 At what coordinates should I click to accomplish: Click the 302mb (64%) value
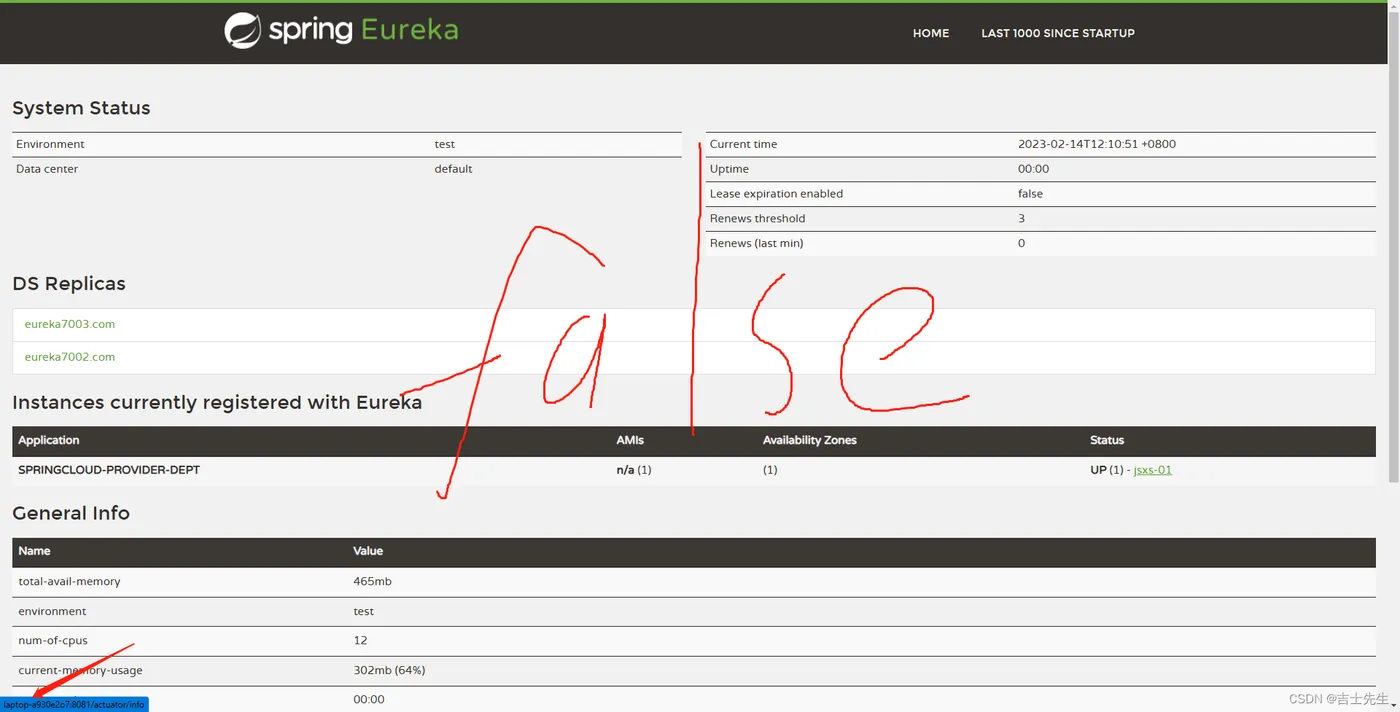389,670
